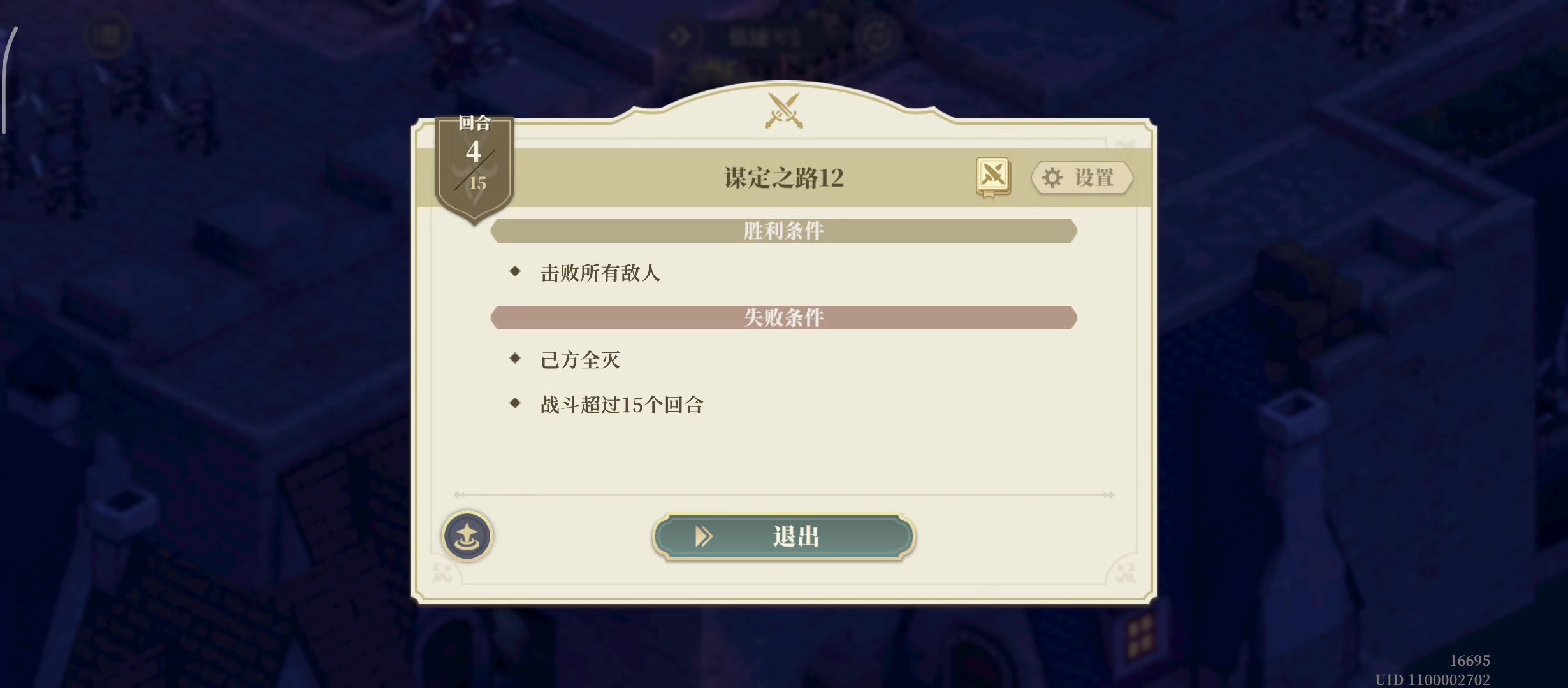Click the crossed swords emblem atop dialog
The image size is (1568, 688).
783,110
